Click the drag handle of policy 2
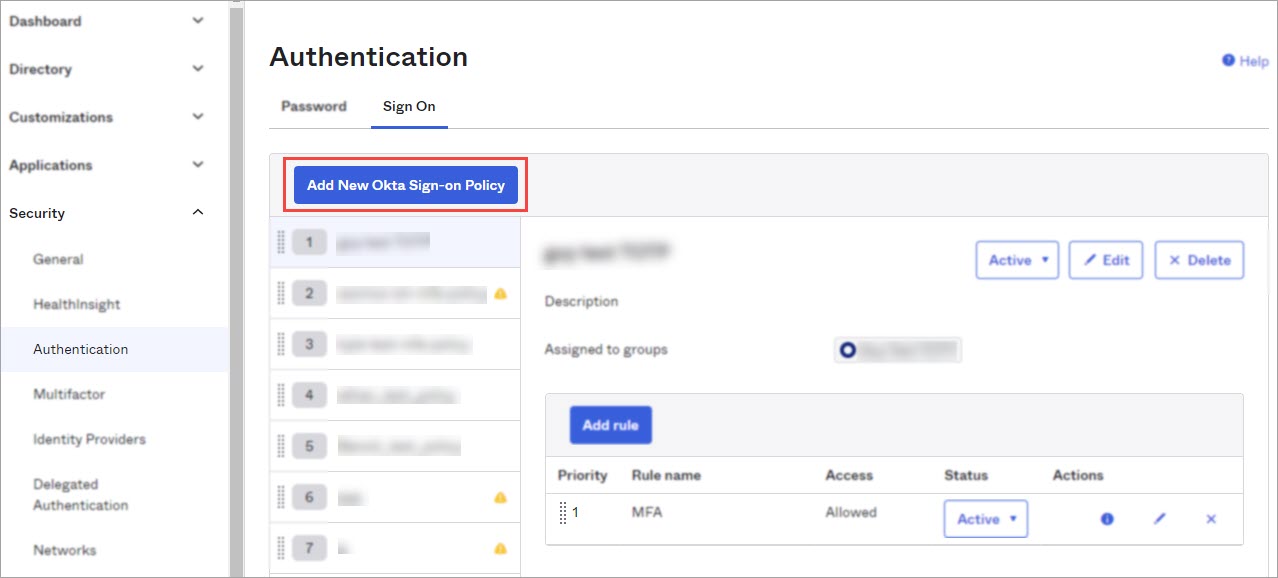 tap(281, 293)
